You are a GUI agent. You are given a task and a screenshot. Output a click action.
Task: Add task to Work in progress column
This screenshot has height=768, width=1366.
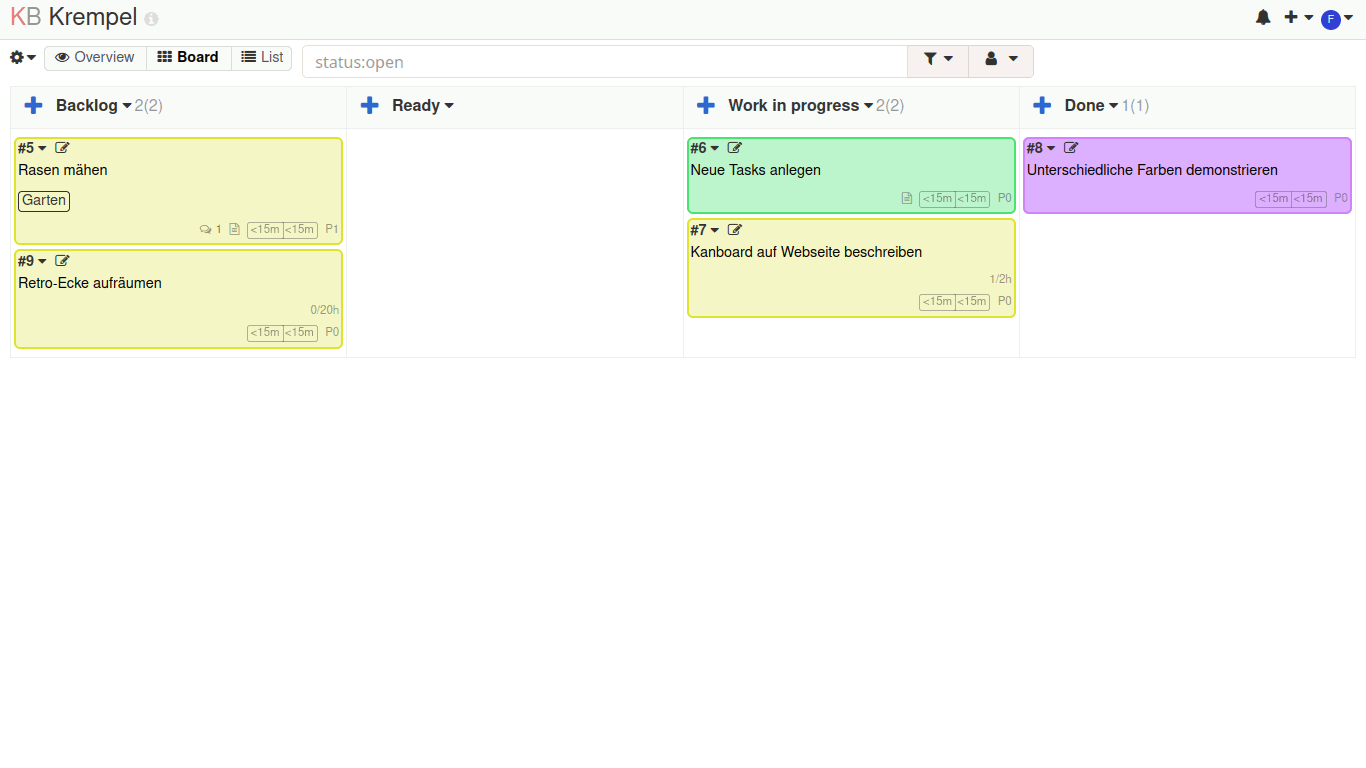coord(706,106)
